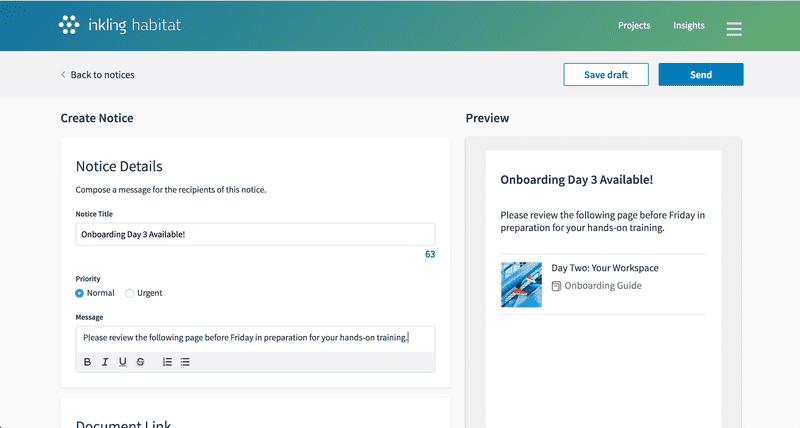Open the Day Two workspace thumbnail
This screenshot has height=428, width=800.
(x=521, y=285)
